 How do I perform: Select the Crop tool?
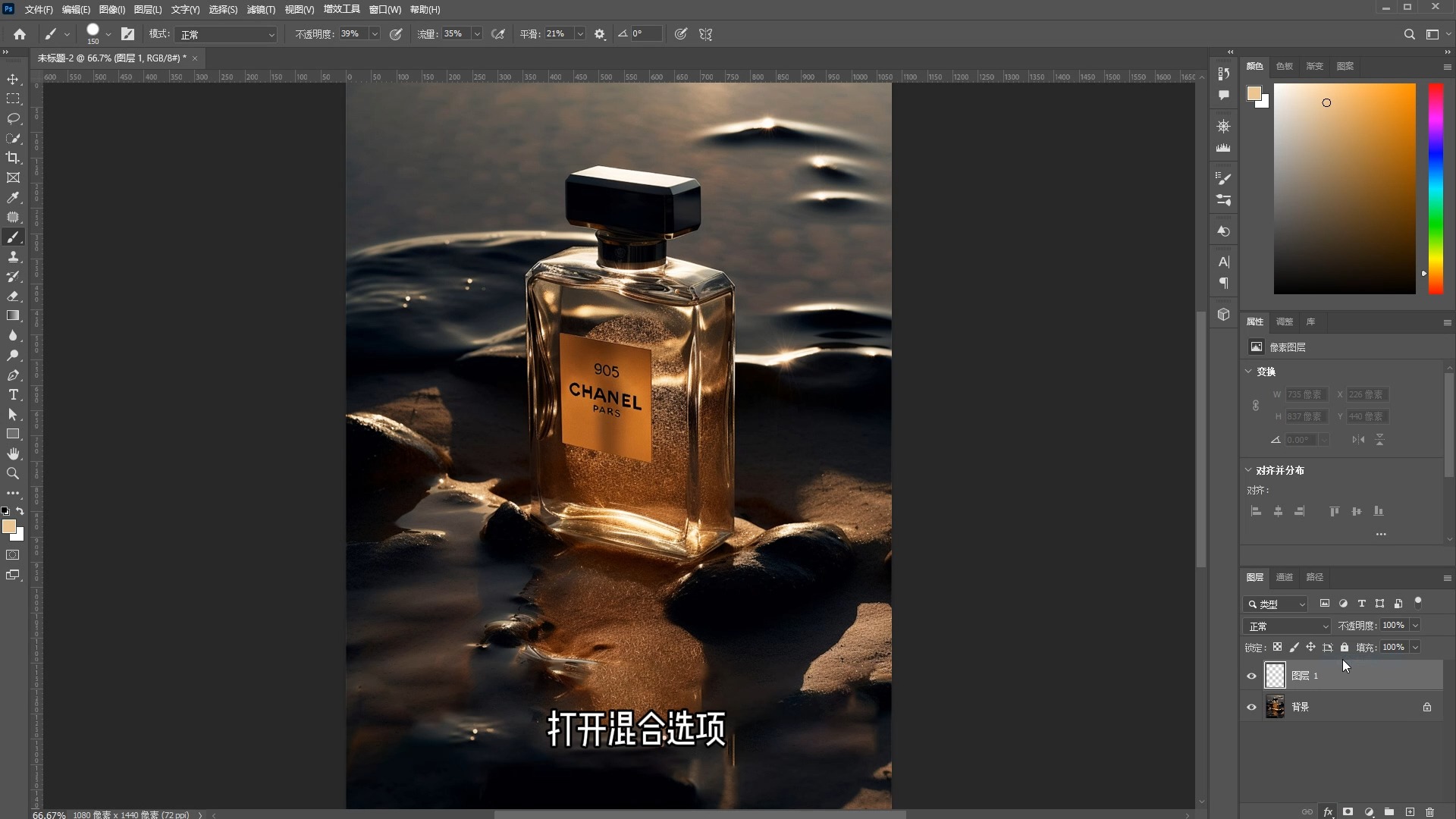(13, 158)
